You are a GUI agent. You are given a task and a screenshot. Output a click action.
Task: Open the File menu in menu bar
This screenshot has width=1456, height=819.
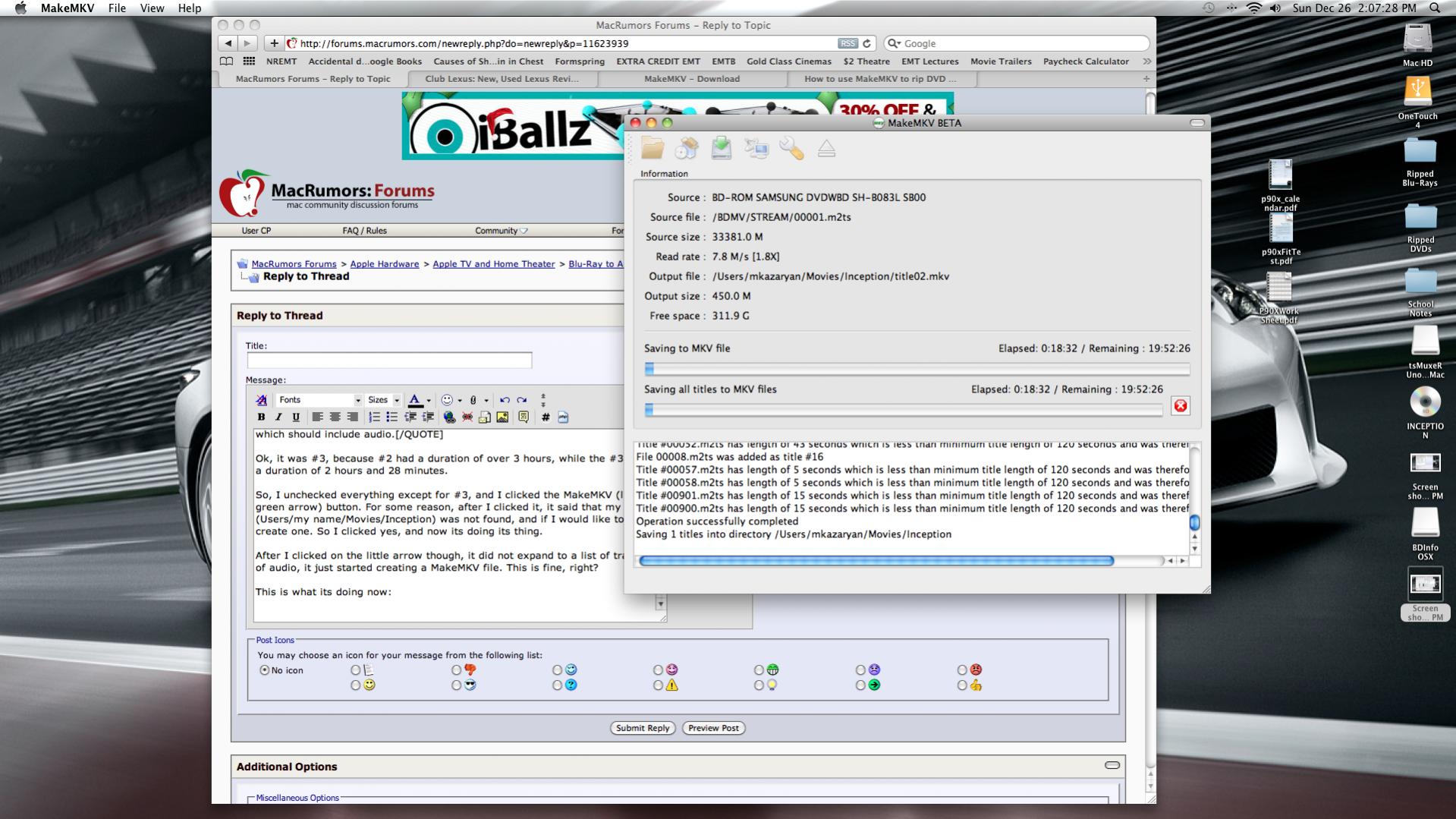[117, 8]
